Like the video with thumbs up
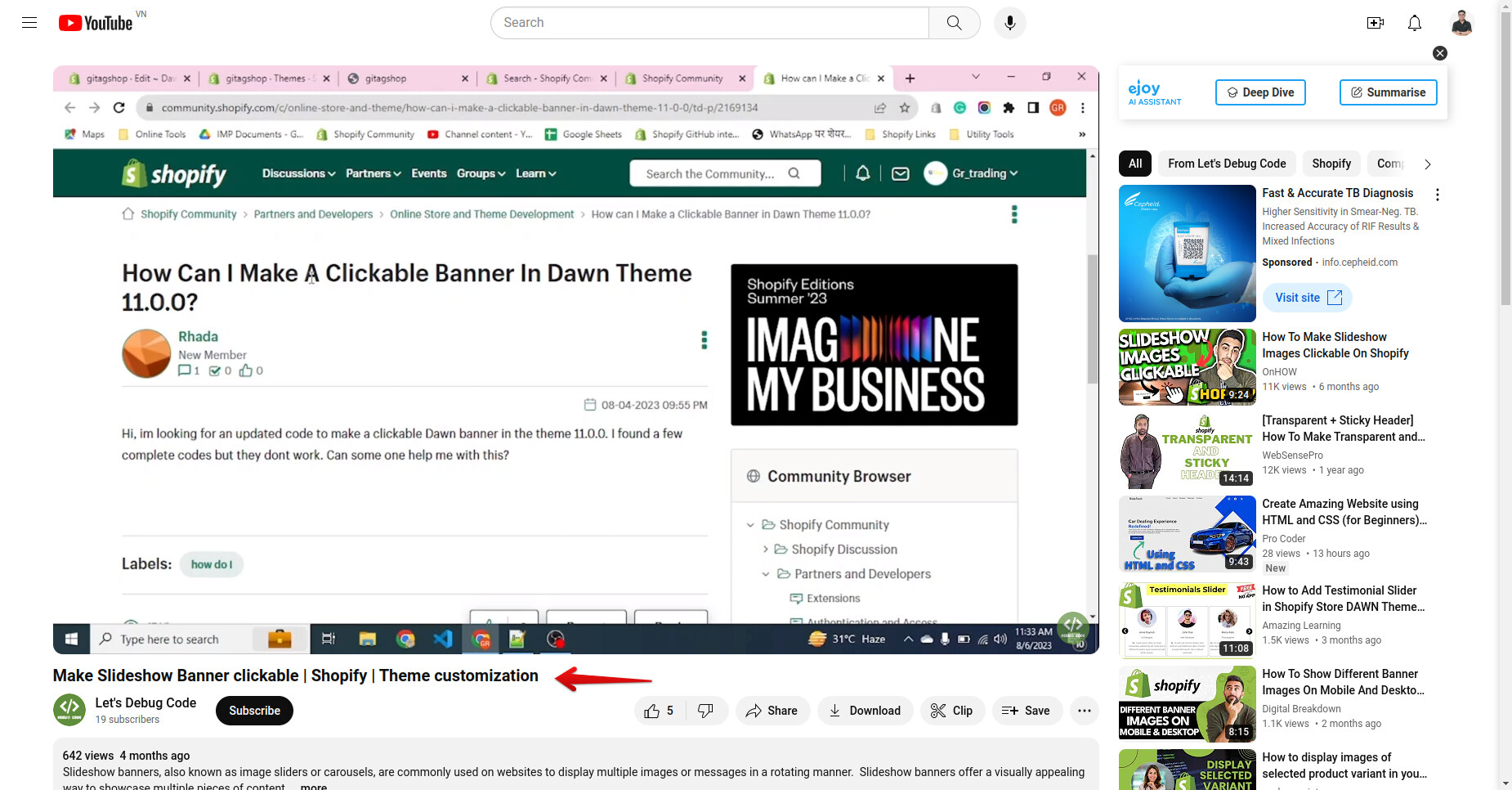 pos(660,711)
